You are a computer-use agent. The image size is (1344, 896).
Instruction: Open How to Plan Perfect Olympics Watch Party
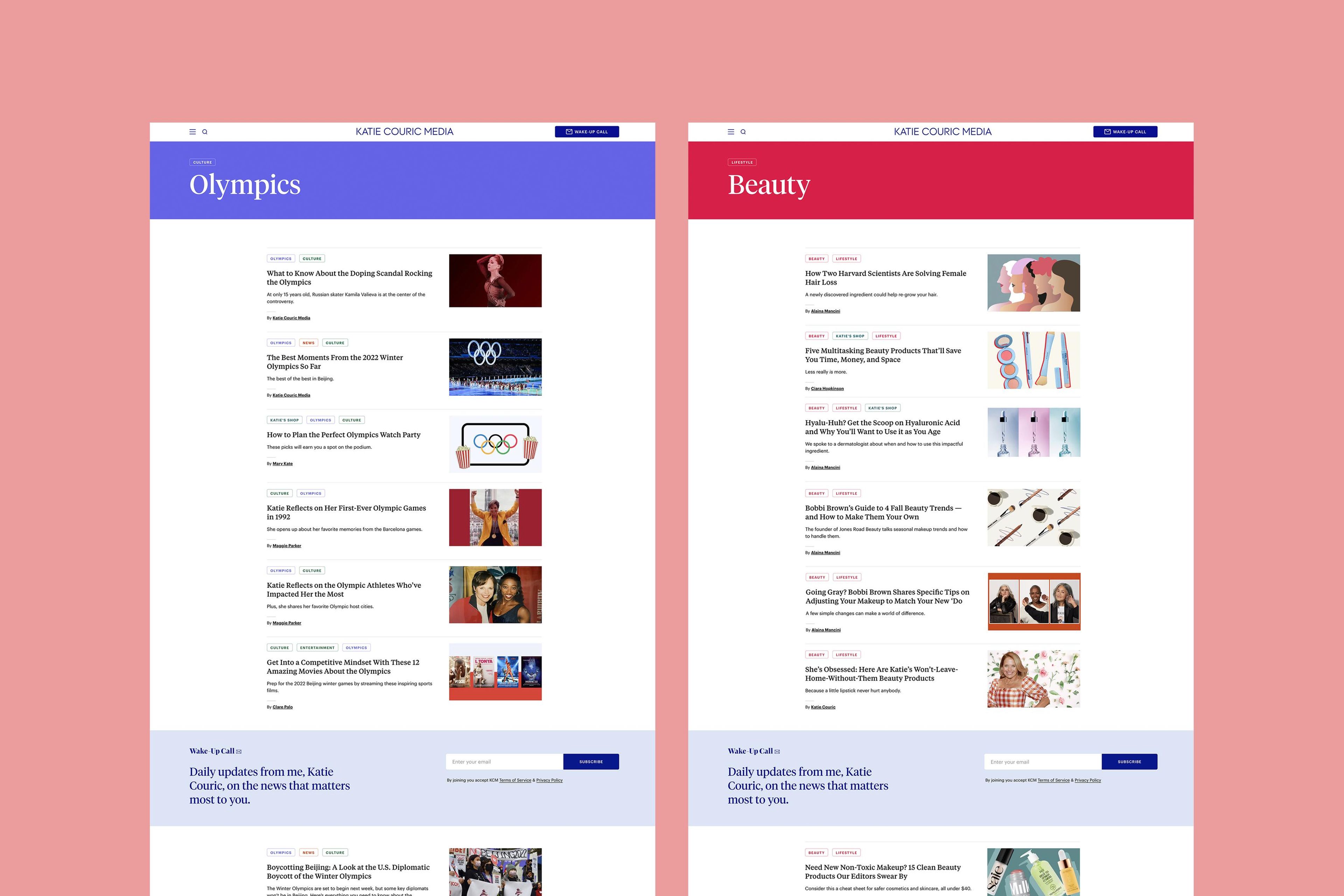click(343, 435)
